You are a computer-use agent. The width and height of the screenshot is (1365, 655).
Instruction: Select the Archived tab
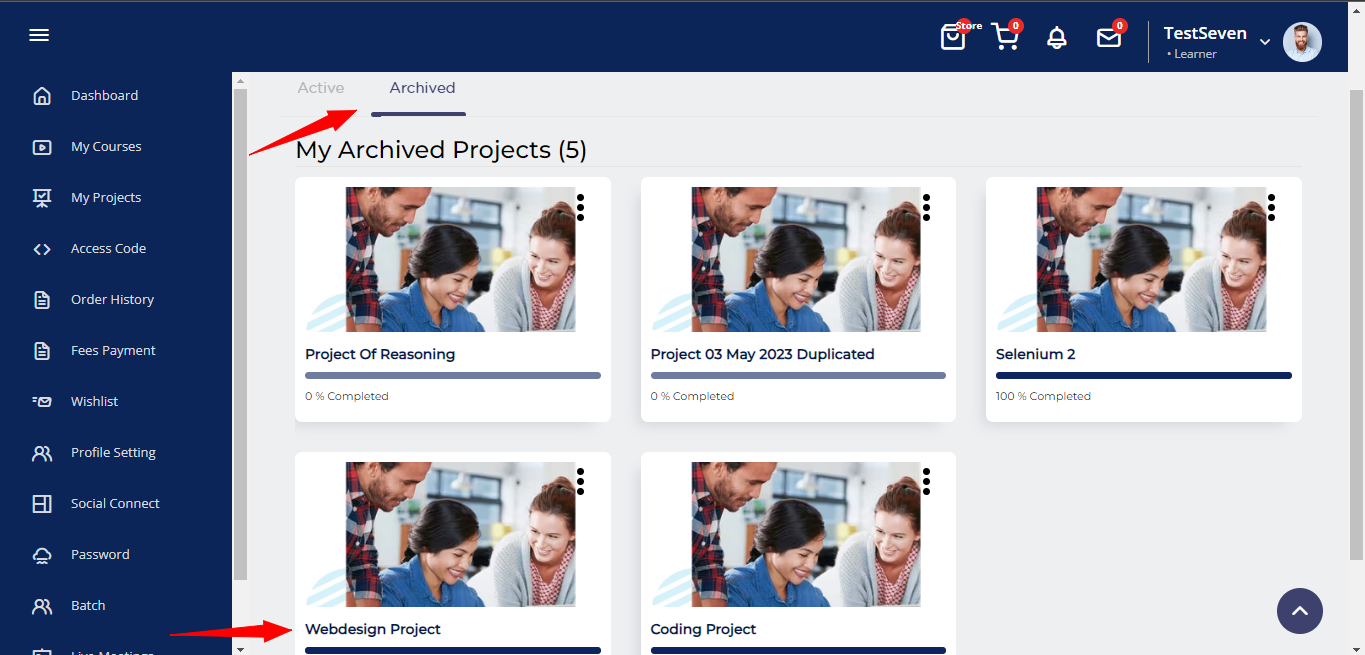point(422,88)
